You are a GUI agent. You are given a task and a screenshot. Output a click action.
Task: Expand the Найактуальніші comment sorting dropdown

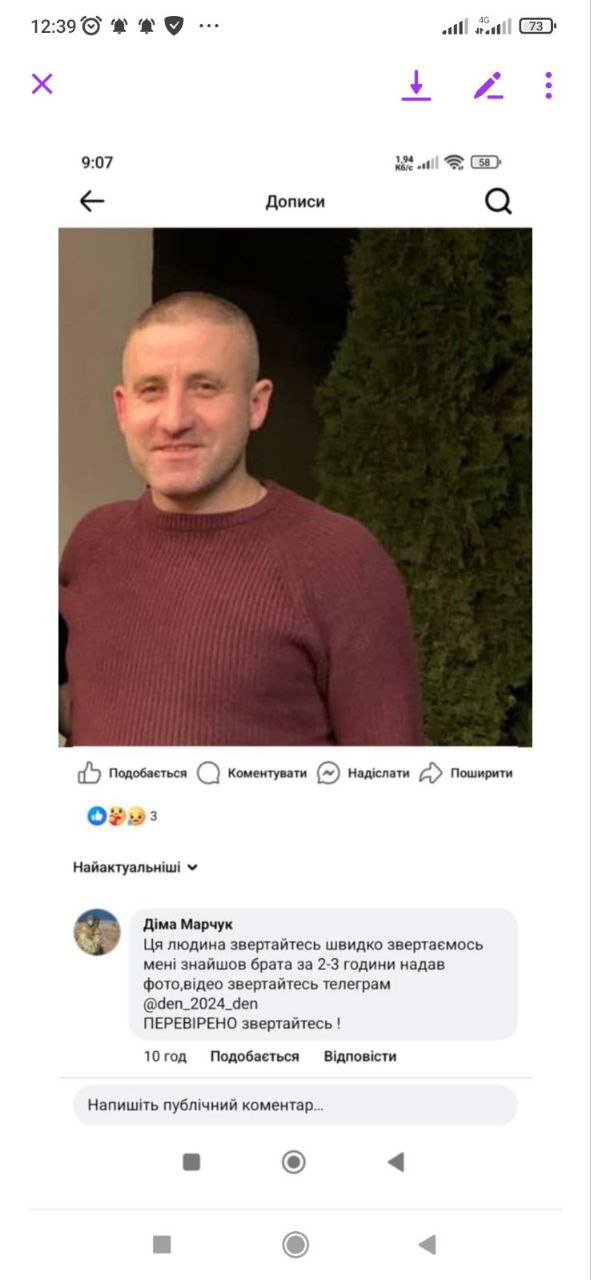[135, 867]
